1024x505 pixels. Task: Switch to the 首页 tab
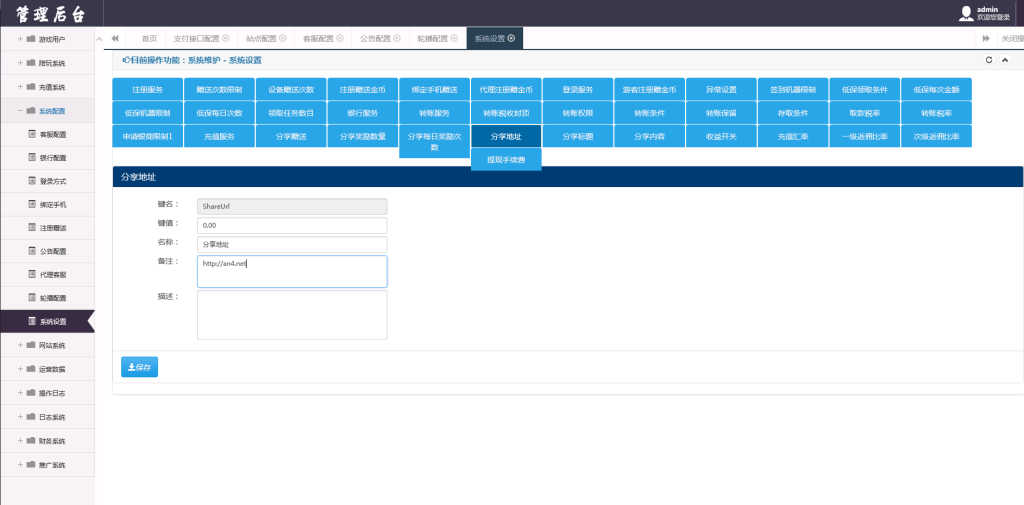[149, 38]
